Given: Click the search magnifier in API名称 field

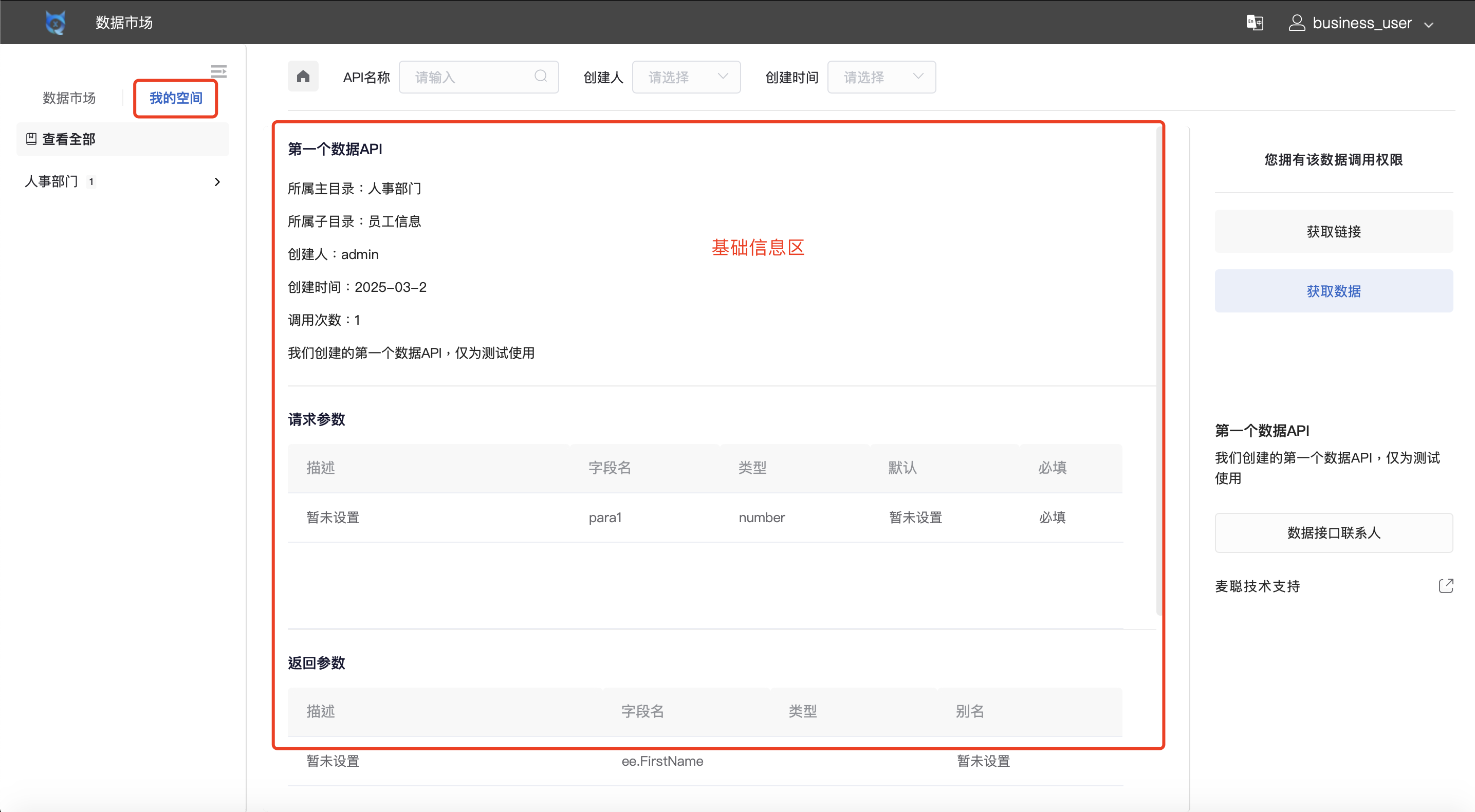Looking at the screenshot, I should 541,76.
